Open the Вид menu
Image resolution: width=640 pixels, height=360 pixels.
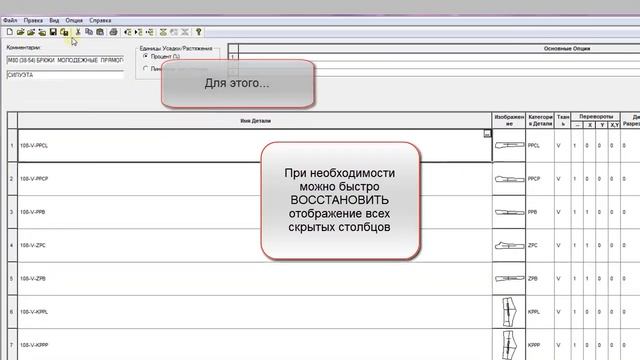pos(54,20)
